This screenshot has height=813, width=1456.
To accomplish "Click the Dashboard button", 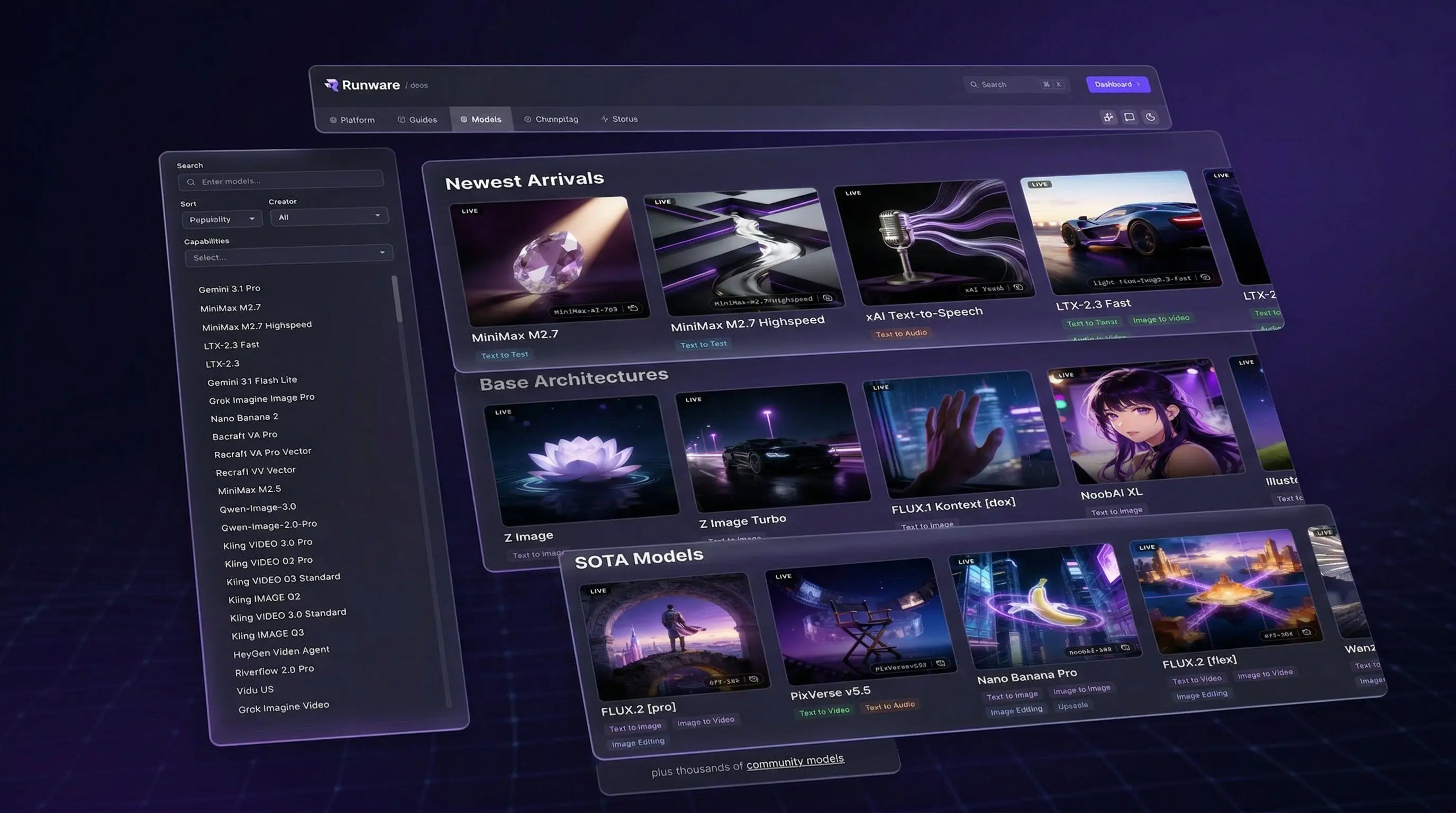I will tap(1118, 84).
